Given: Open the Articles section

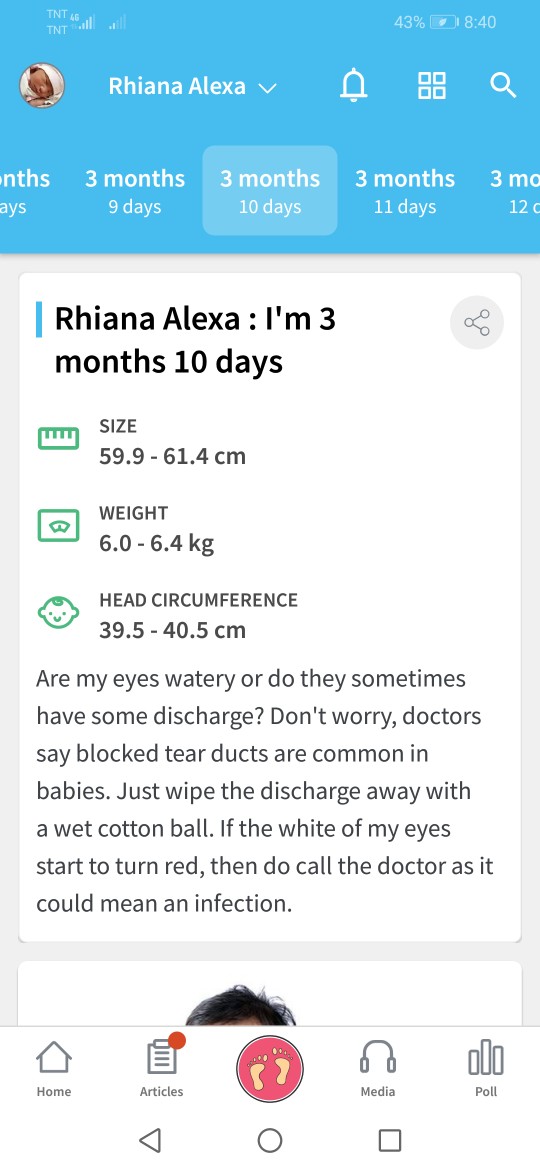Looking at the screenshot, I should (x=161, y=1069).
